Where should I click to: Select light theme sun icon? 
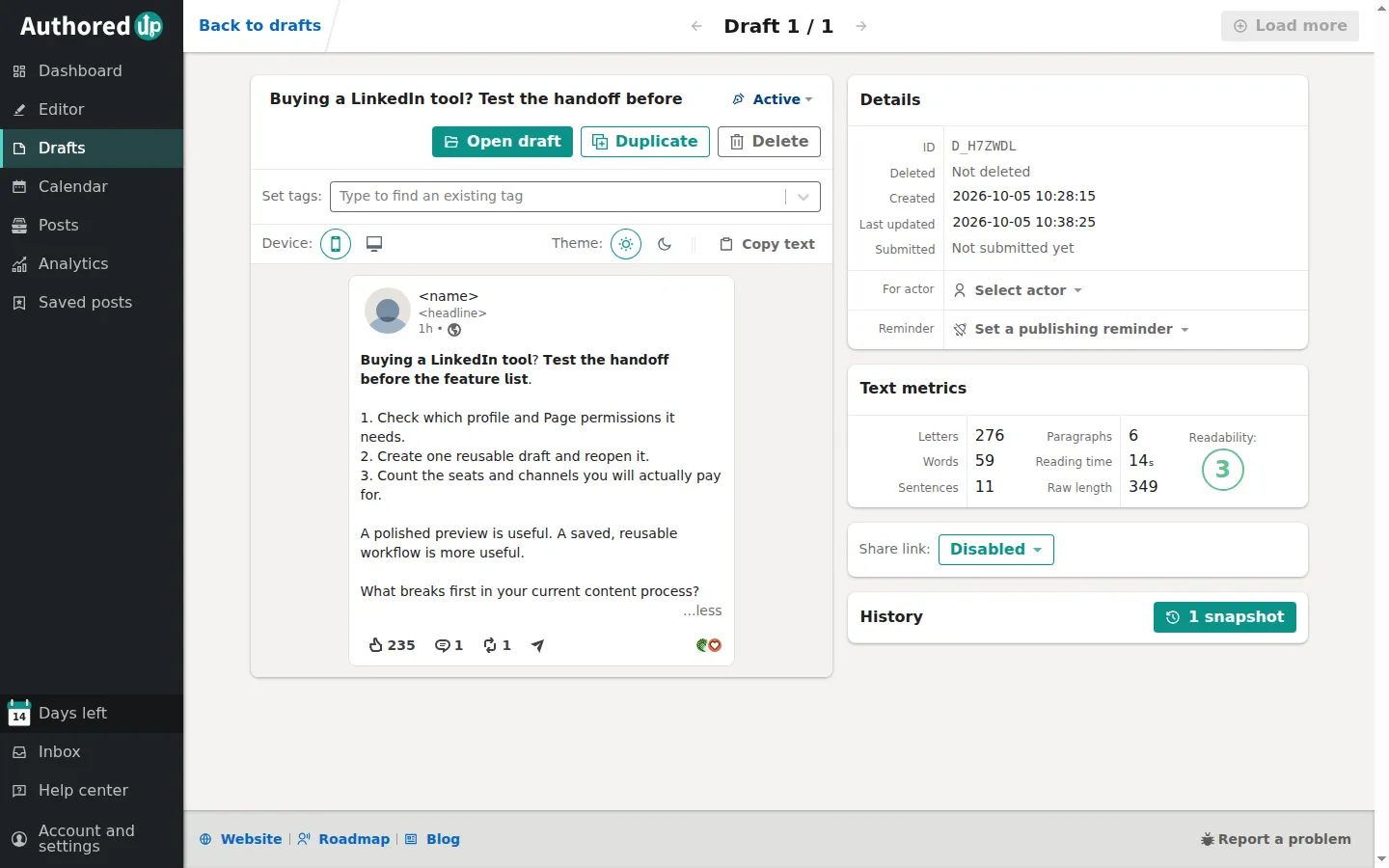point(626,244)
